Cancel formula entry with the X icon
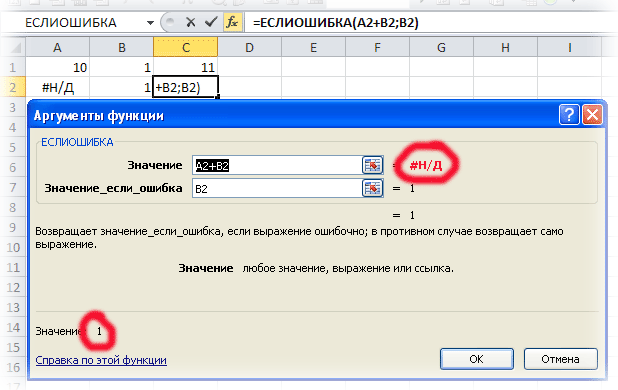618x390 pixels. point(191,22)
